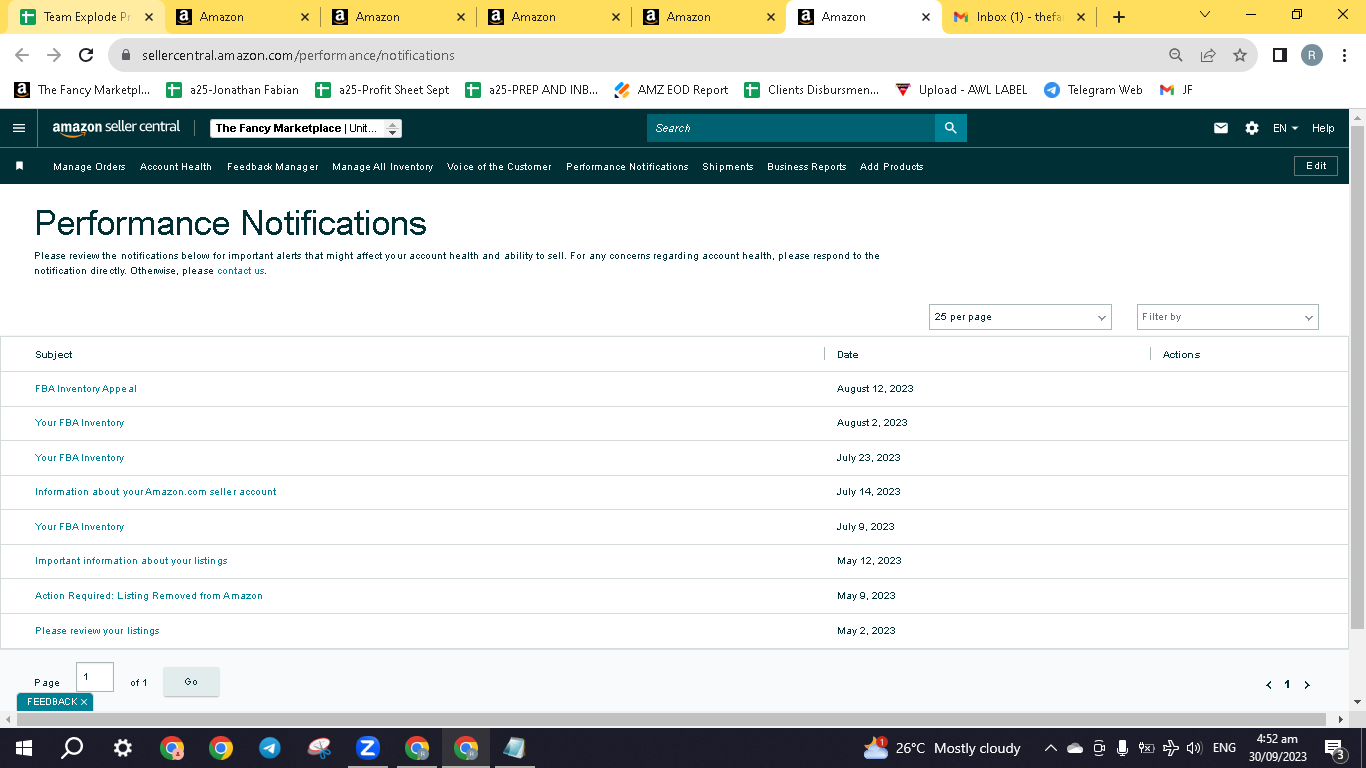This screenshot has width=1366, height=768.
Task: Open Action Required: Listing Removed notification
Action: tap(148, 596)
